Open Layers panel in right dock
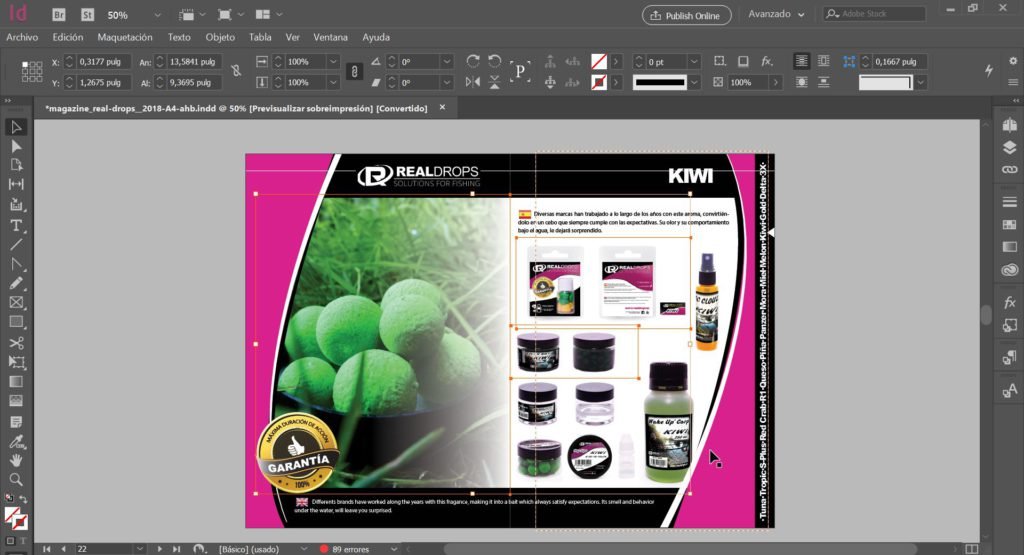The image size is (1024, 555). 1010,148
